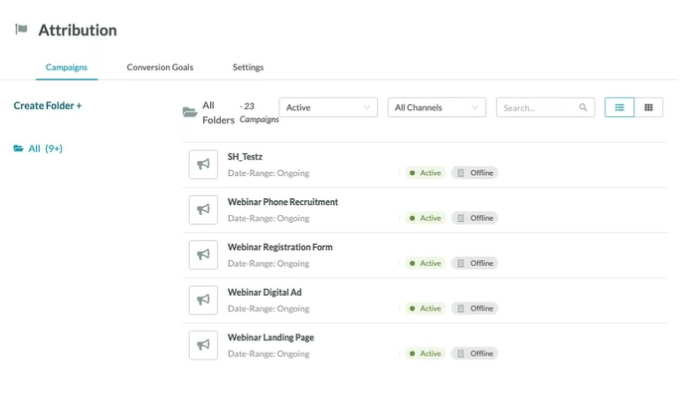Select the Campaigns tab
Image resolution: width=697 pixels, height=408 pixels.
coord(66,67)
